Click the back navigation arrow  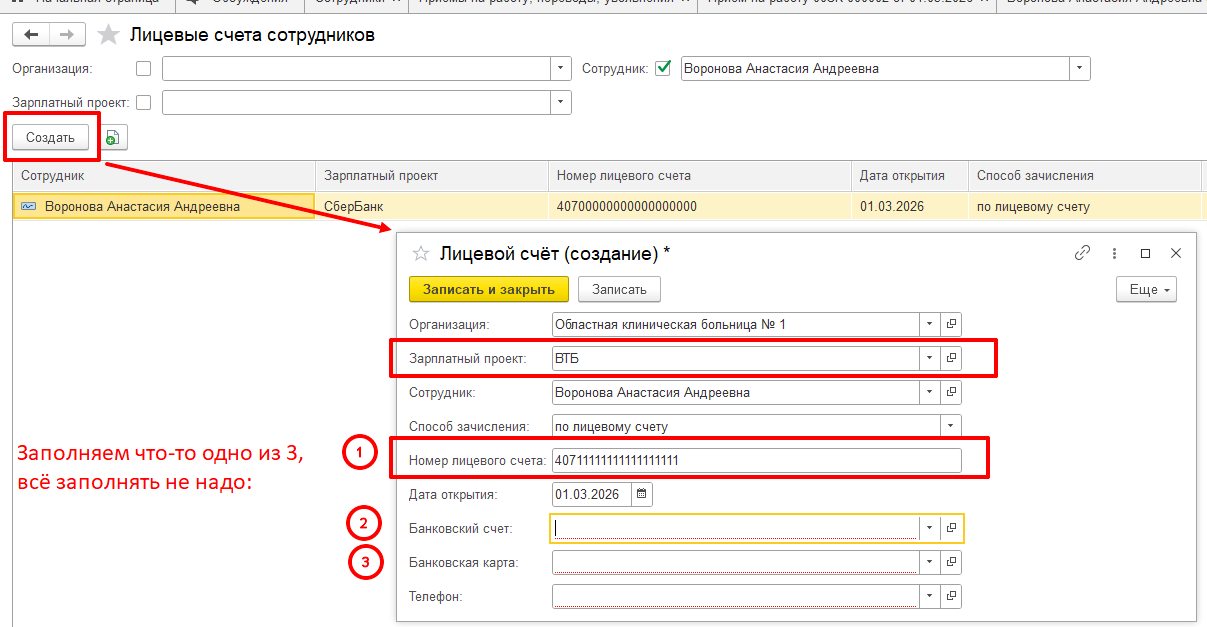point(31,35)
